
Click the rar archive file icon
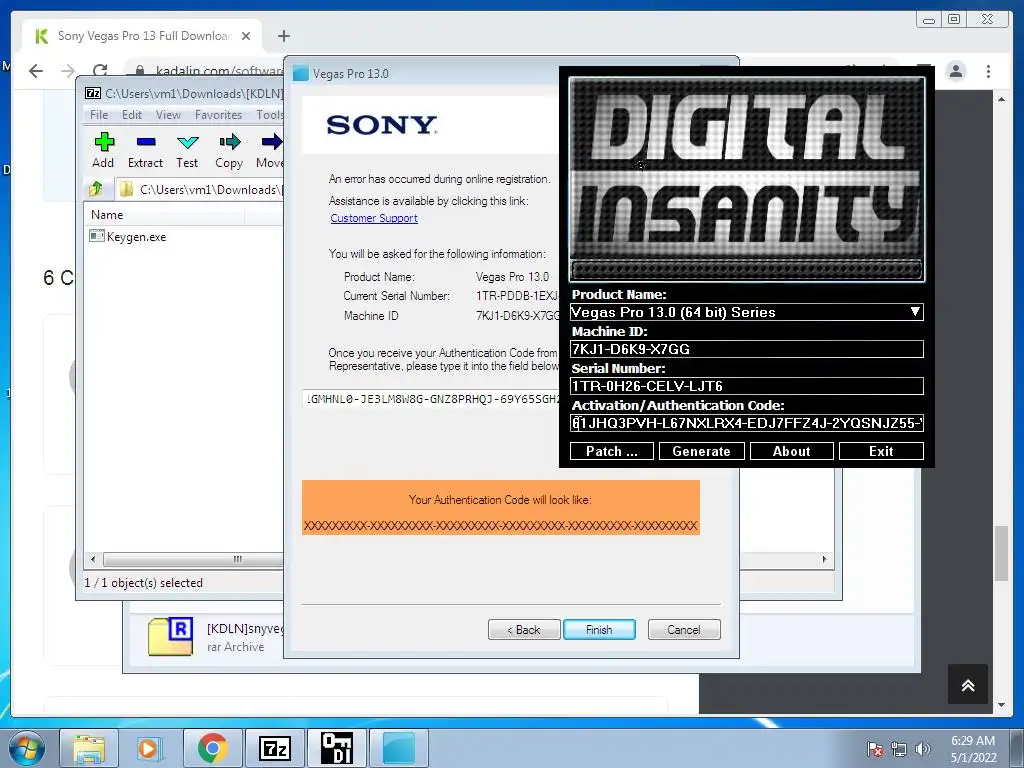(x=170, y=636)
